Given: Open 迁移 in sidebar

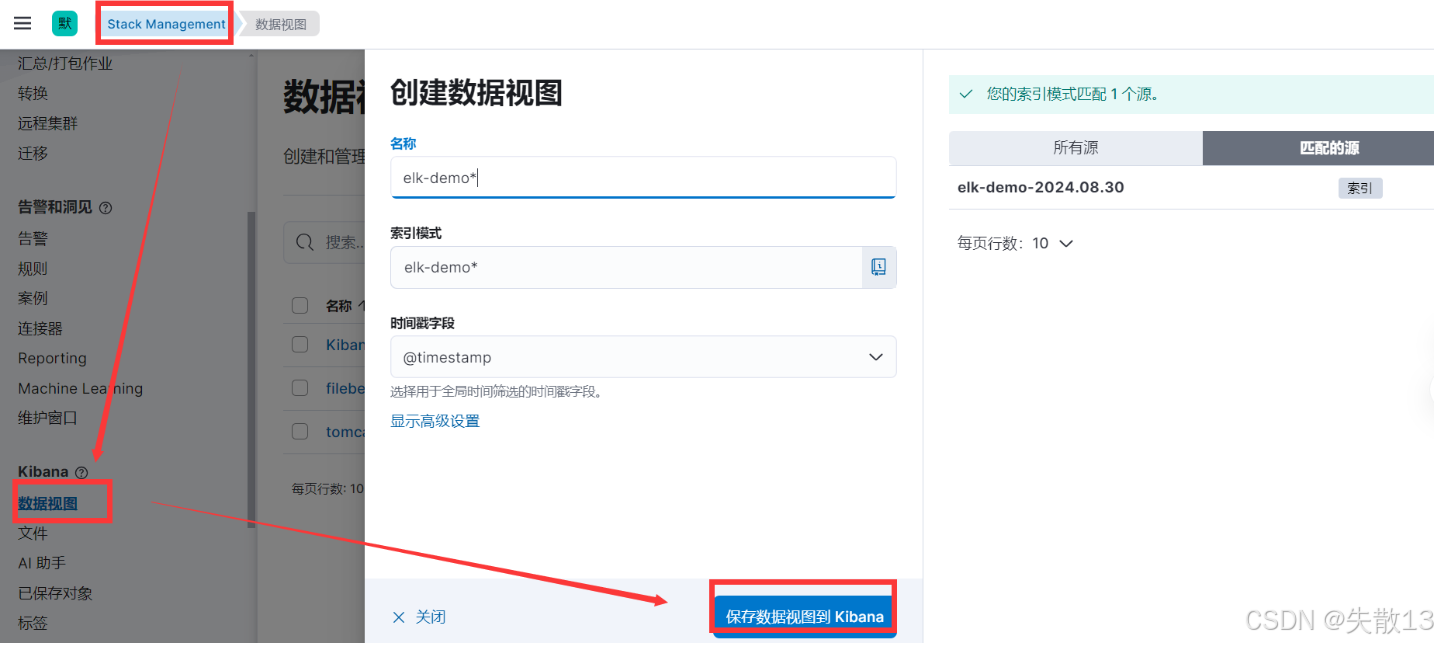Looking at the screenshot, I should [33, 153].
